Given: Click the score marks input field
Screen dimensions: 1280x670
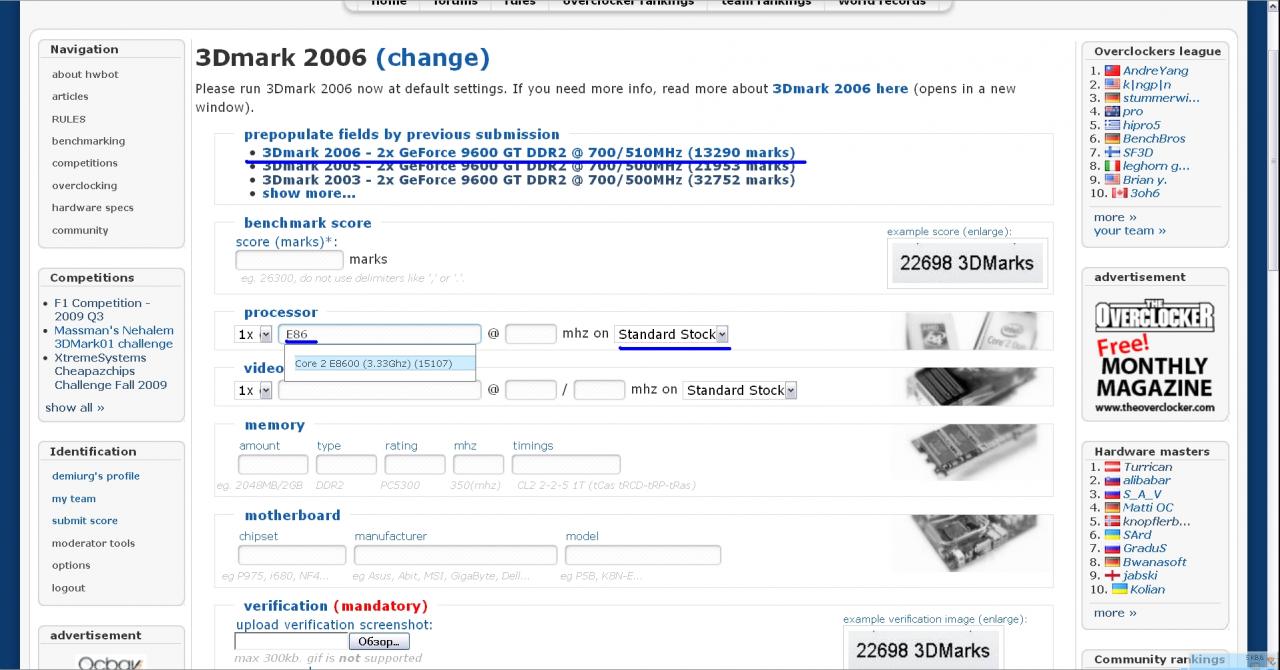Looking at the screenshot, I should pyautogui.click(x=289, y=260).
